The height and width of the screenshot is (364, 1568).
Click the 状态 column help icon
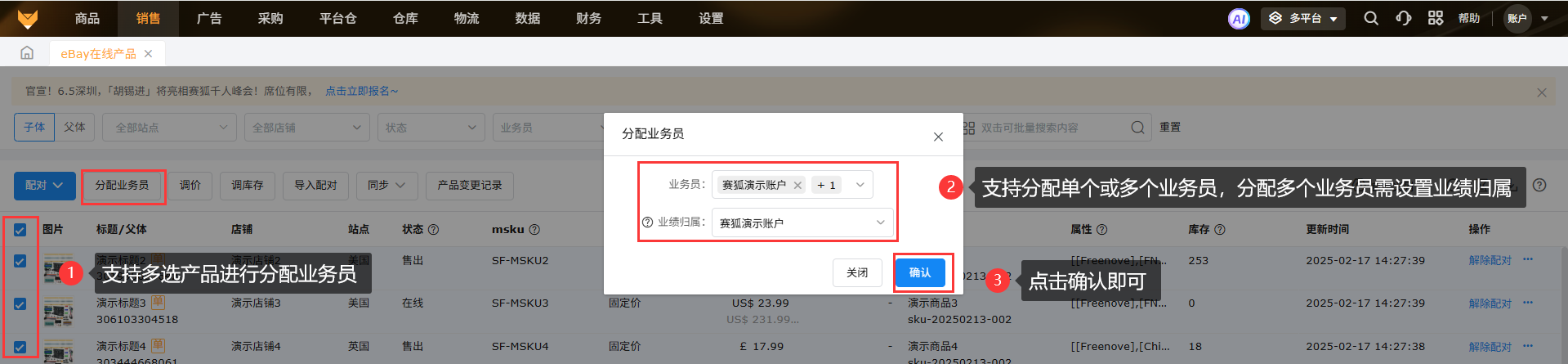(x=433, y=230)
